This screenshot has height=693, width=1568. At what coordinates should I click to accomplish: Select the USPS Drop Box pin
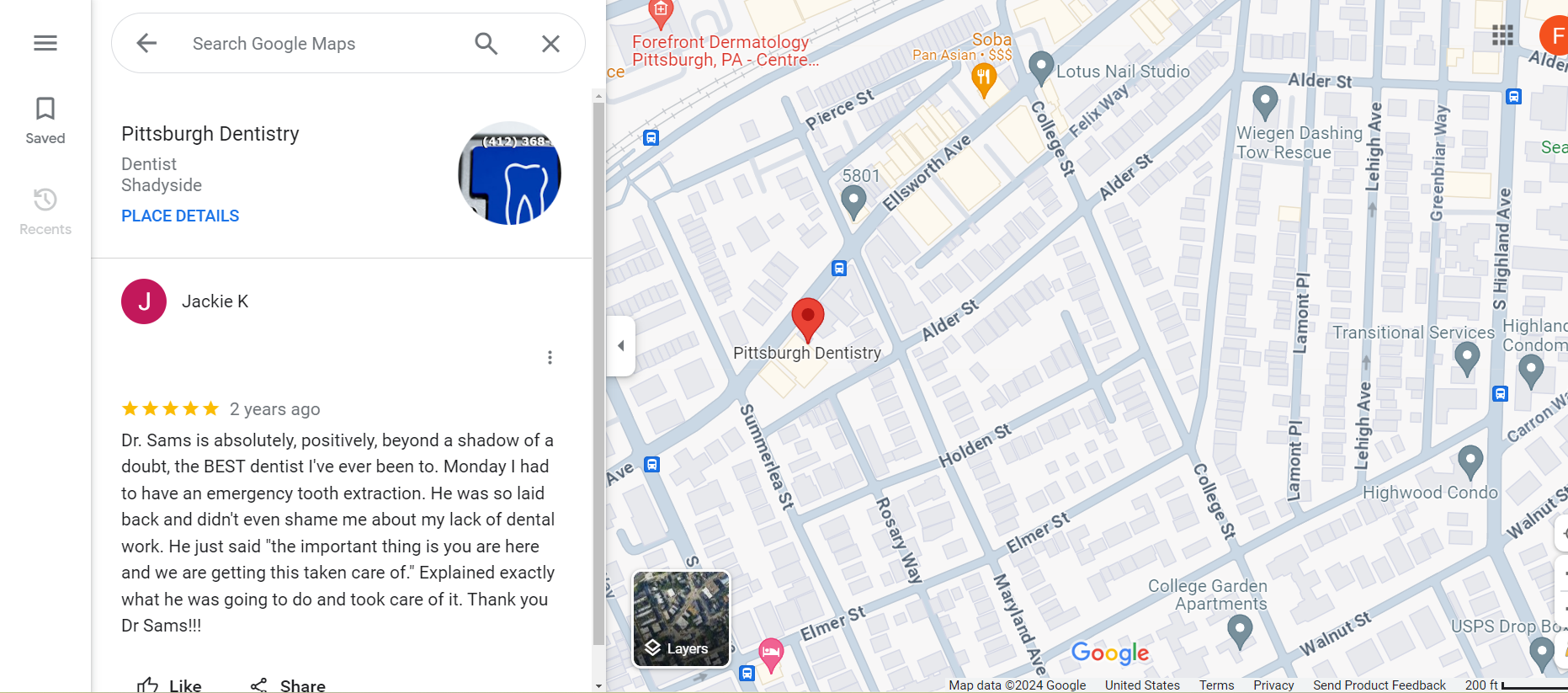click(1542, 654)
